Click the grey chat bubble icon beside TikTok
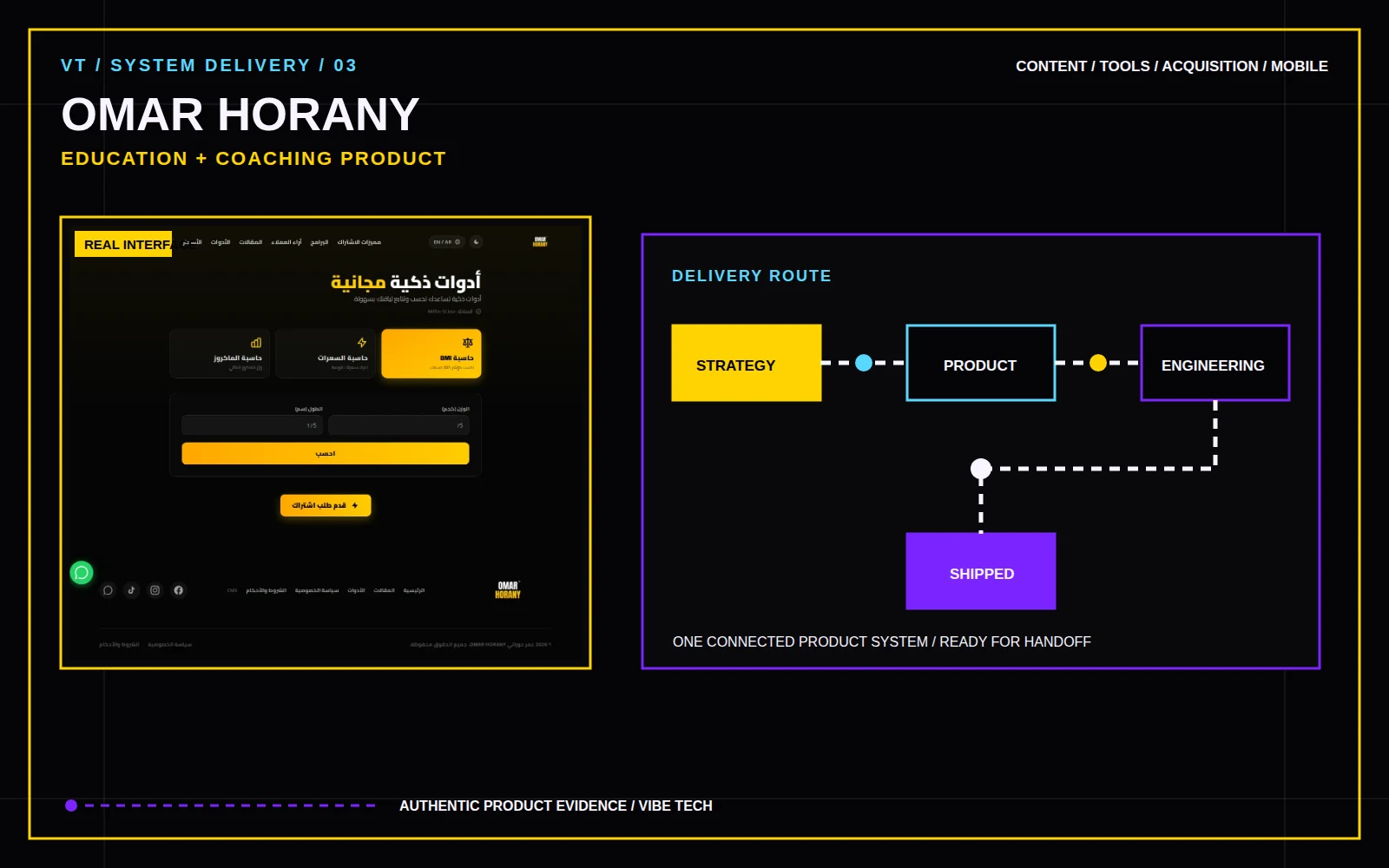 coord(108,590)
